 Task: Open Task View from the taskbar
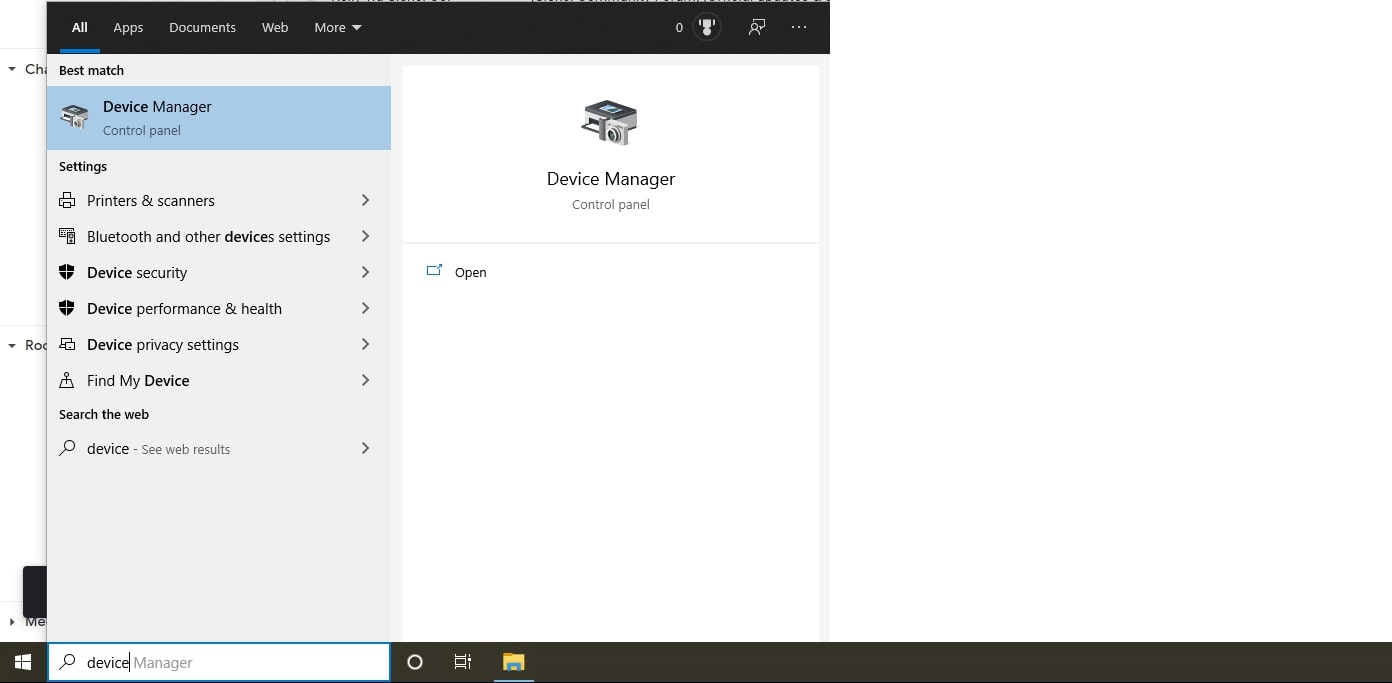click(463, 662)
